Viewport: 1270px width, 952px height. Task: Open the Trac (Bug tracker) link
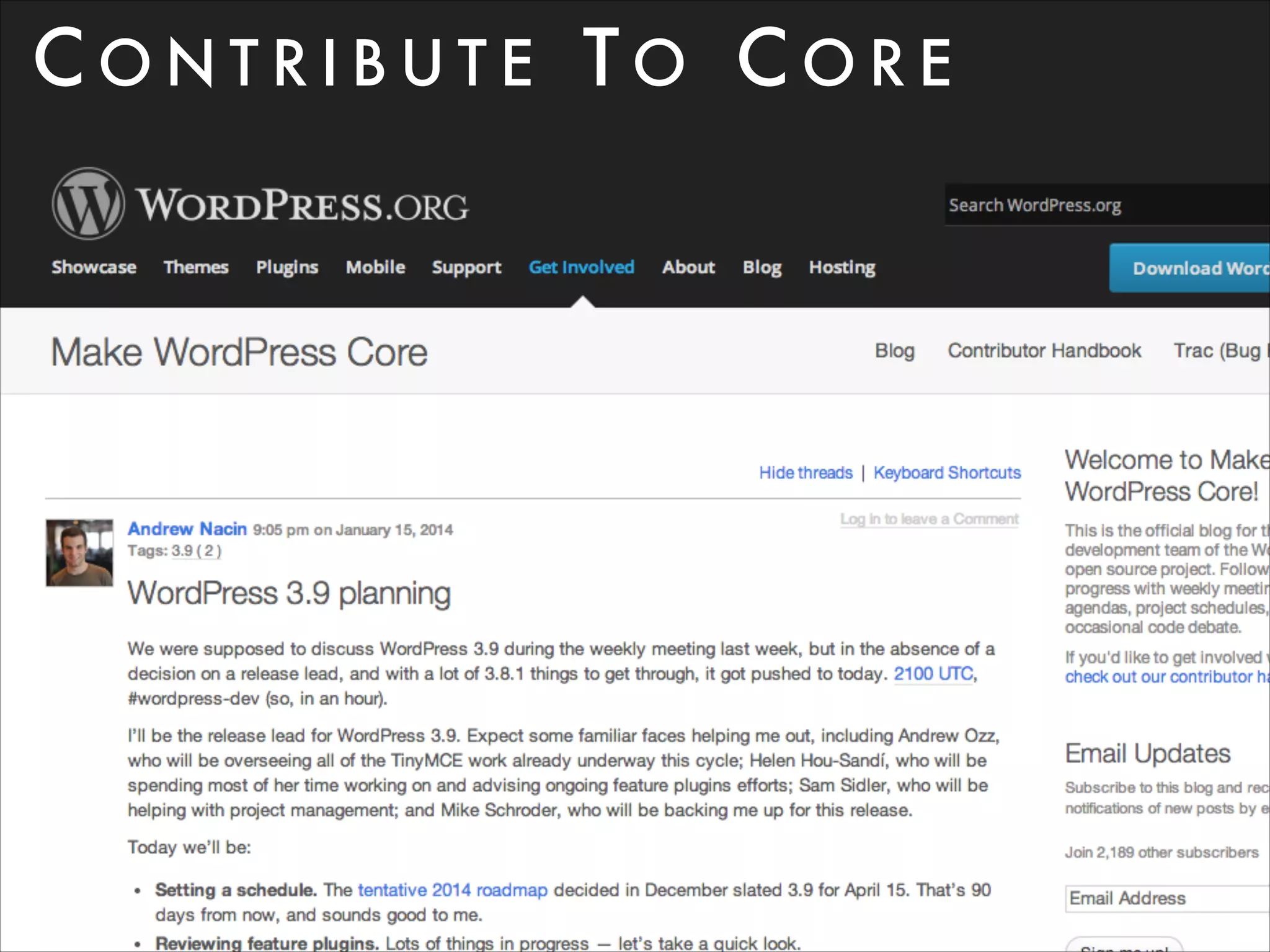pyautogui.click(x=1221, y=351)
